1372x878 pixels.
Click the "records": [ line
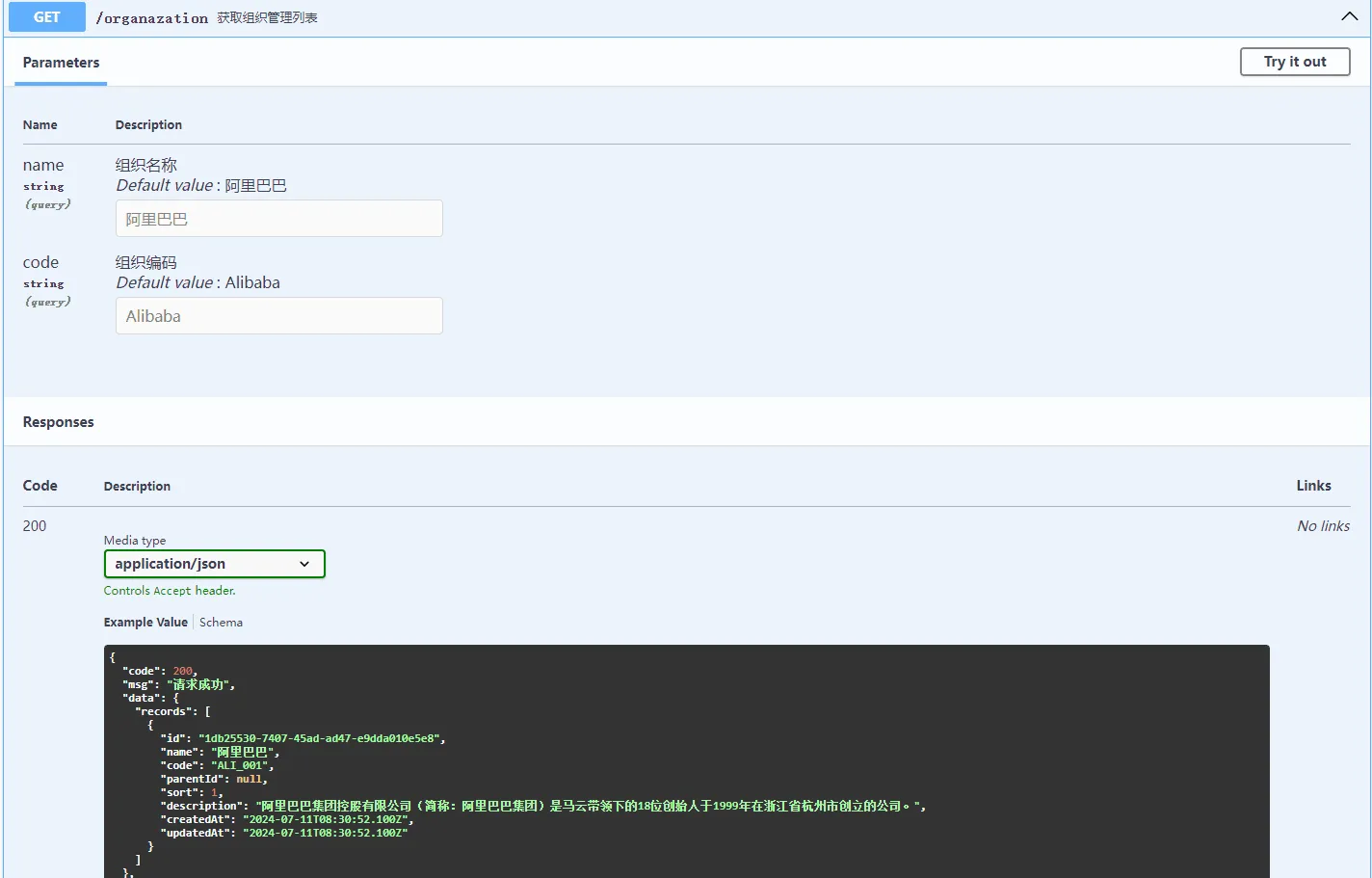(x=172, y=711)
